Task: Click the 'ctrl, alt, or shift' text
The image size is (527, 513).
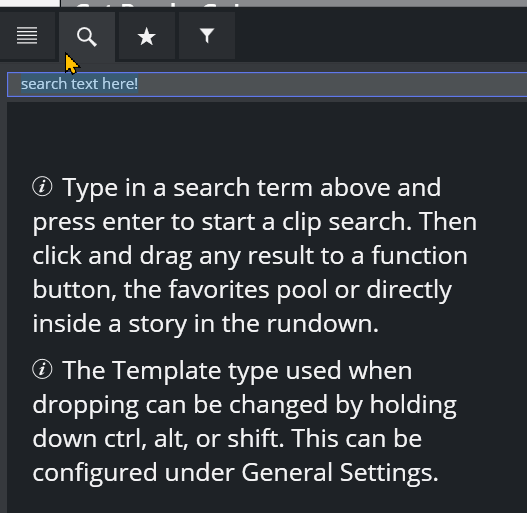Action: pyautogui.click(x=194, y=438)
